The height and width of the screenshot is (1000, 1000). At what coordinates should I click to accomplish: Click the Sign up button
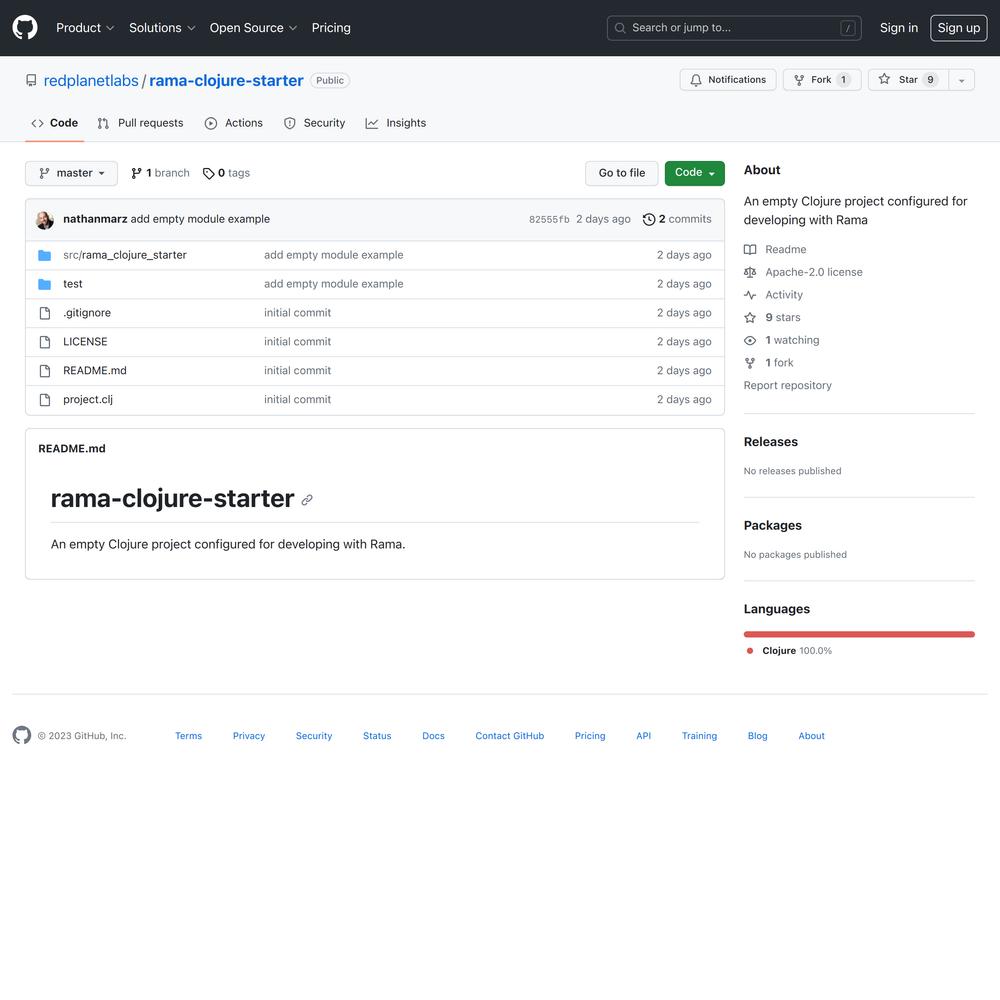(959, 28)
